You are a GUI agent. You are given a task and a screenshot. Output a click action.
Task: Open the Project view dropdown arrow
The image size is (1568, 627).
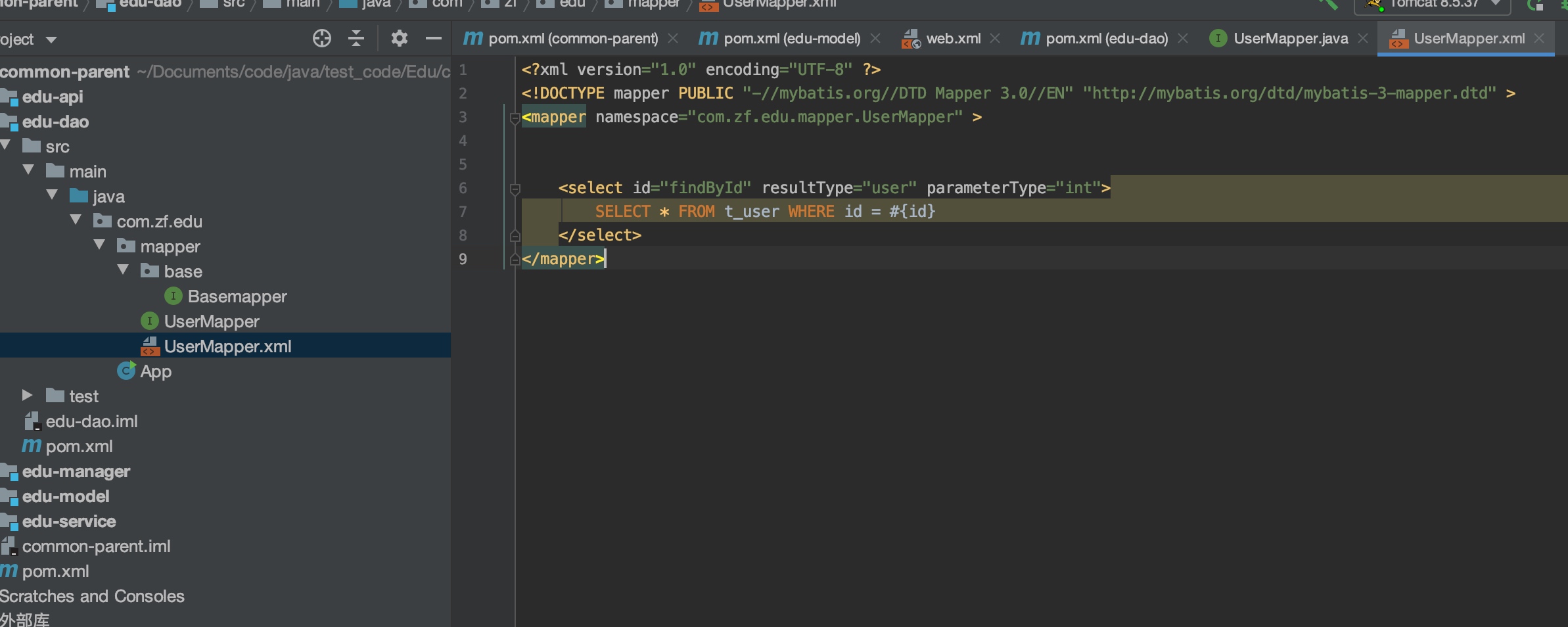click(51, 40)
